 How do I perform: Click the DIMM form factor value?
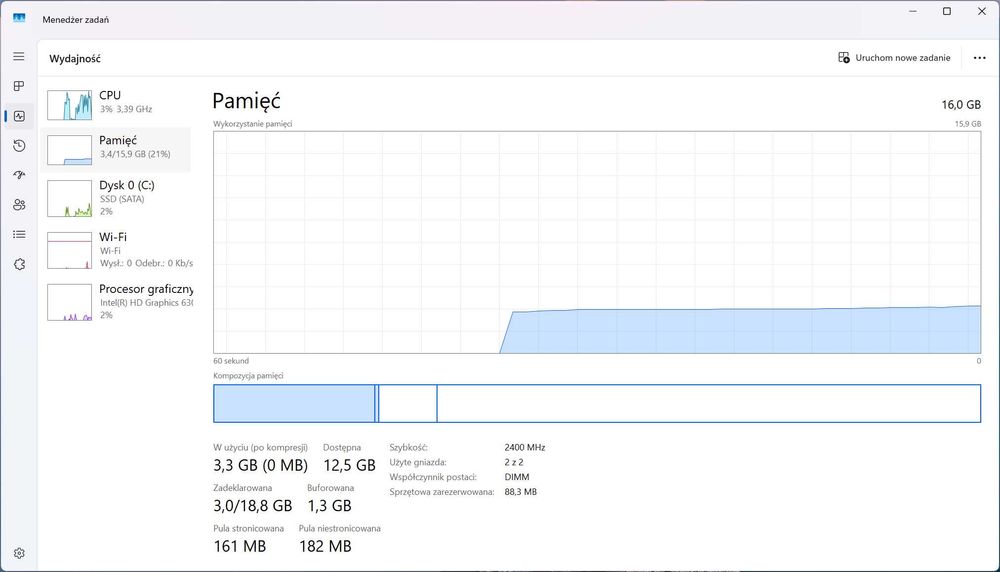(x=517, y=477)
